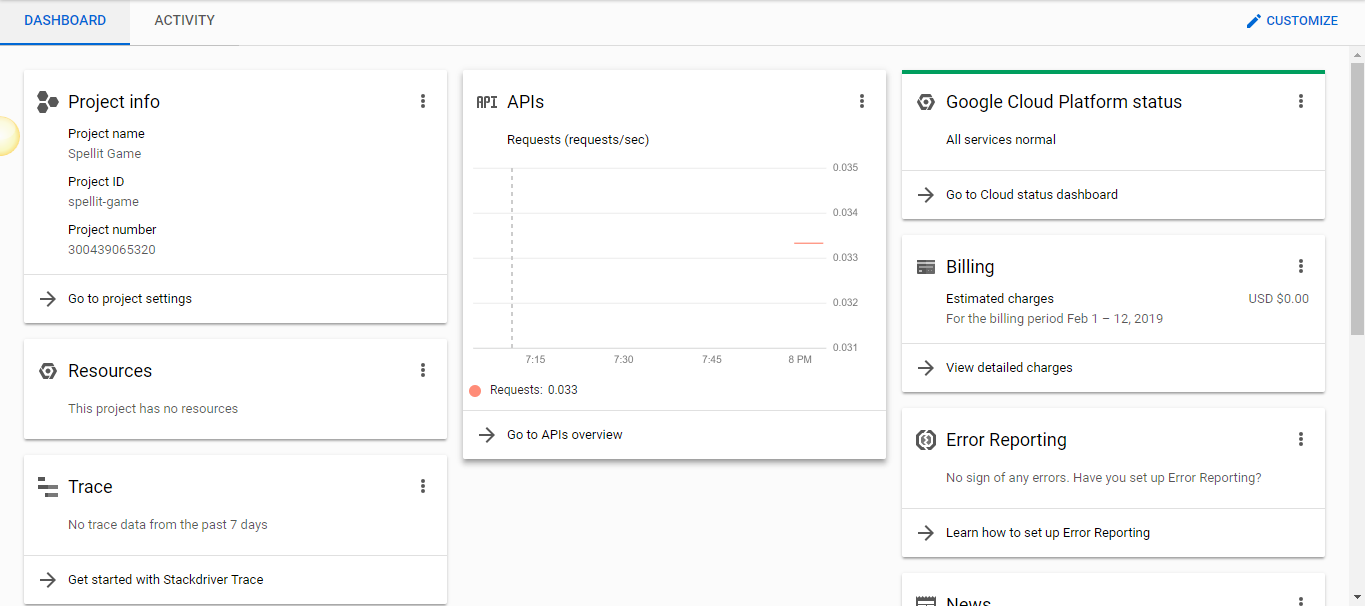1365x606 pixels.
Task: Open the Go to APIs overview link
Action: pos(564,435)
